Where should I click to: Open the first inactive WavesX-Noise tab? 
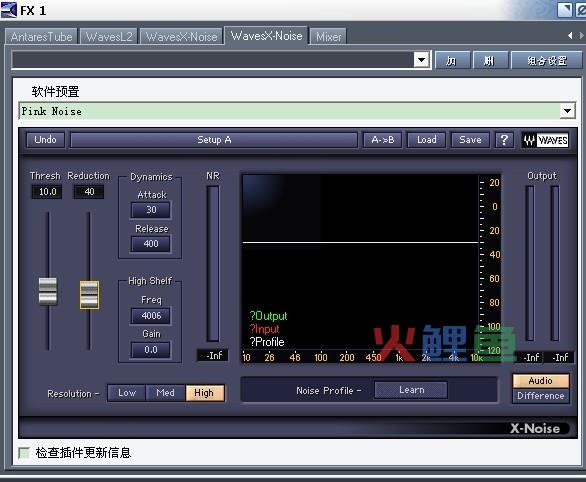tap(181, 37)
